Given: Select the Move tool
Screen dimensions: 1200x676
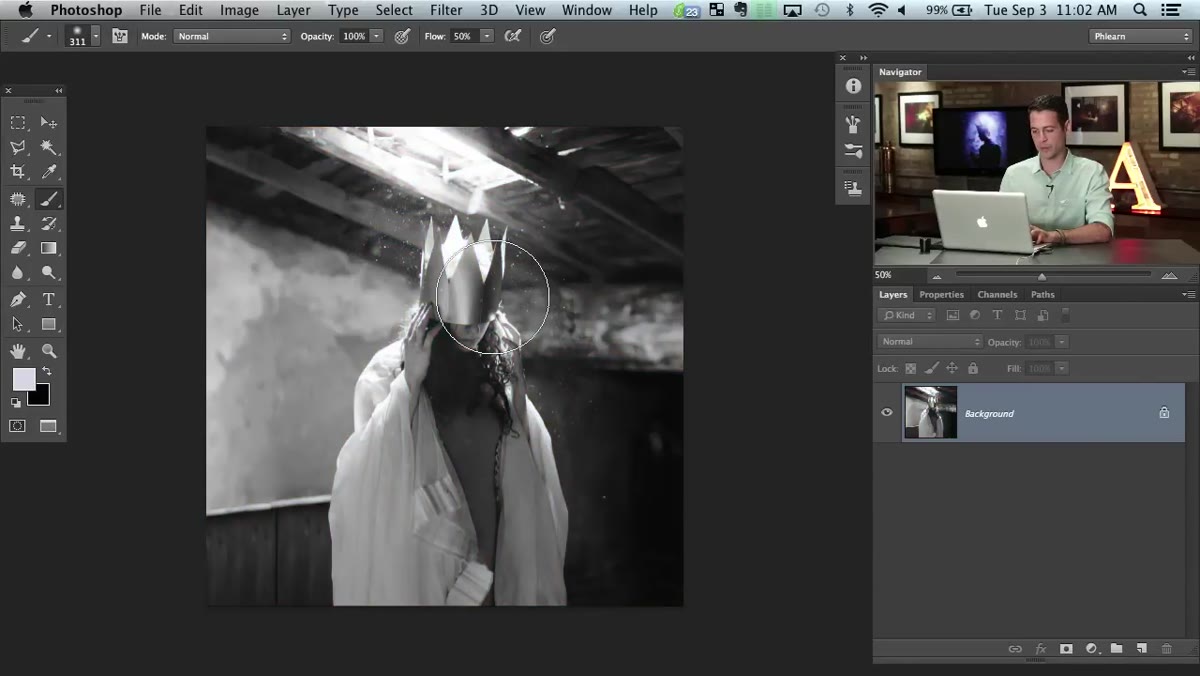Looking at the screenshot, I should point(48,122).
